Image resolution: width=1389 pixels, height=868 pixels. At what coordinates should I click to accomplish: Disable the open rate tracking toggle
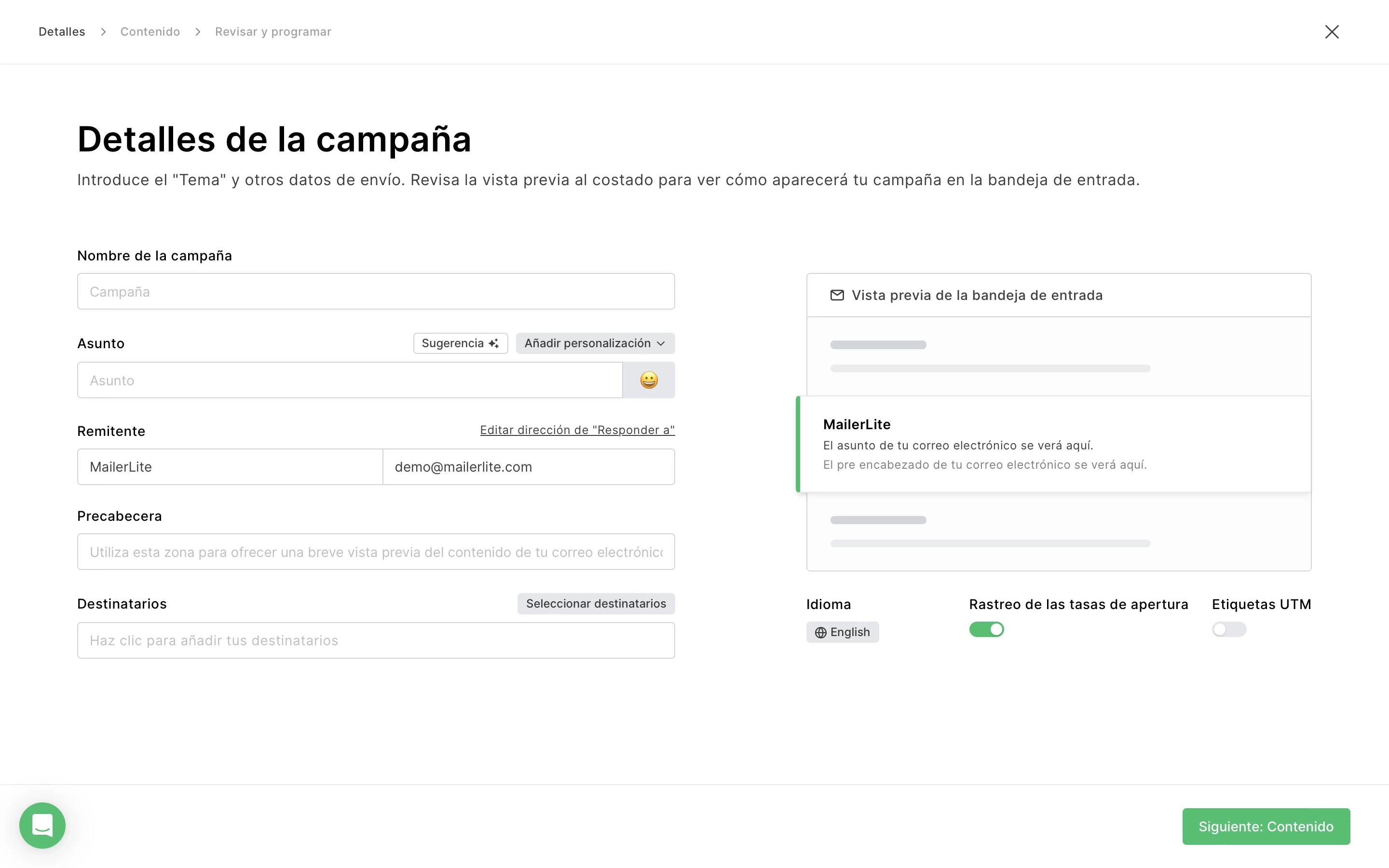[x=986, y=629]
